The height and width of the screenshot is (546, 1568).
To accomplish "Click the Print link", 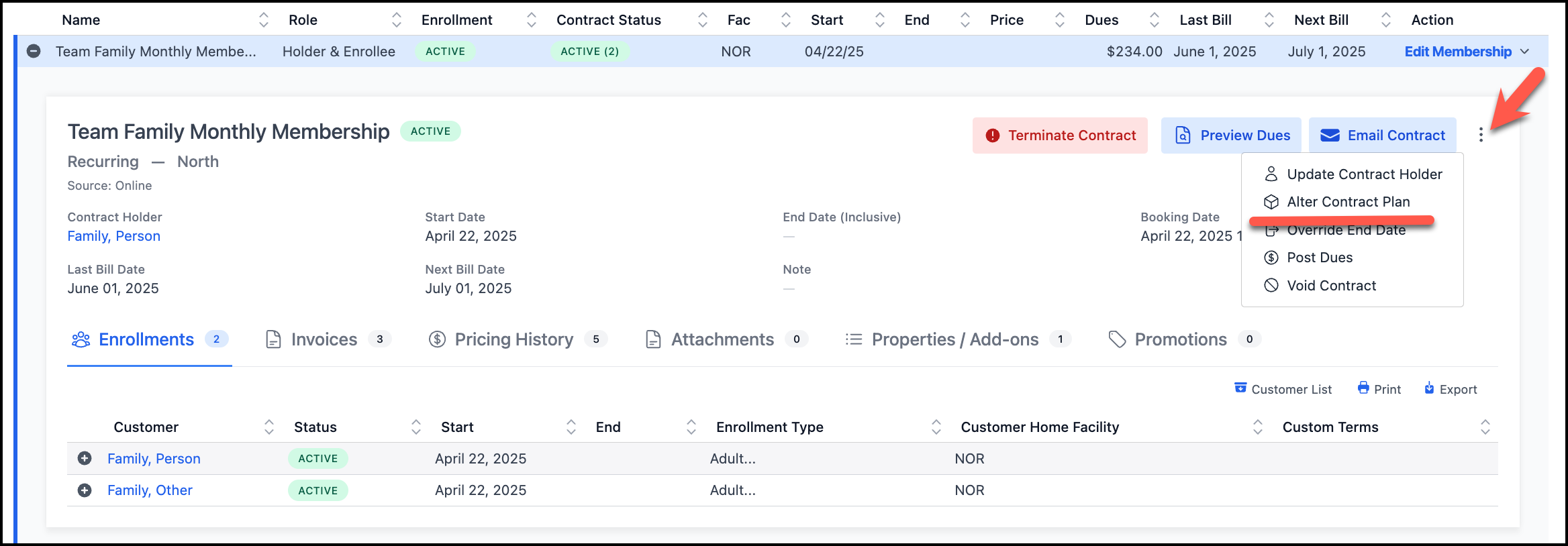I will (1379, 389).
